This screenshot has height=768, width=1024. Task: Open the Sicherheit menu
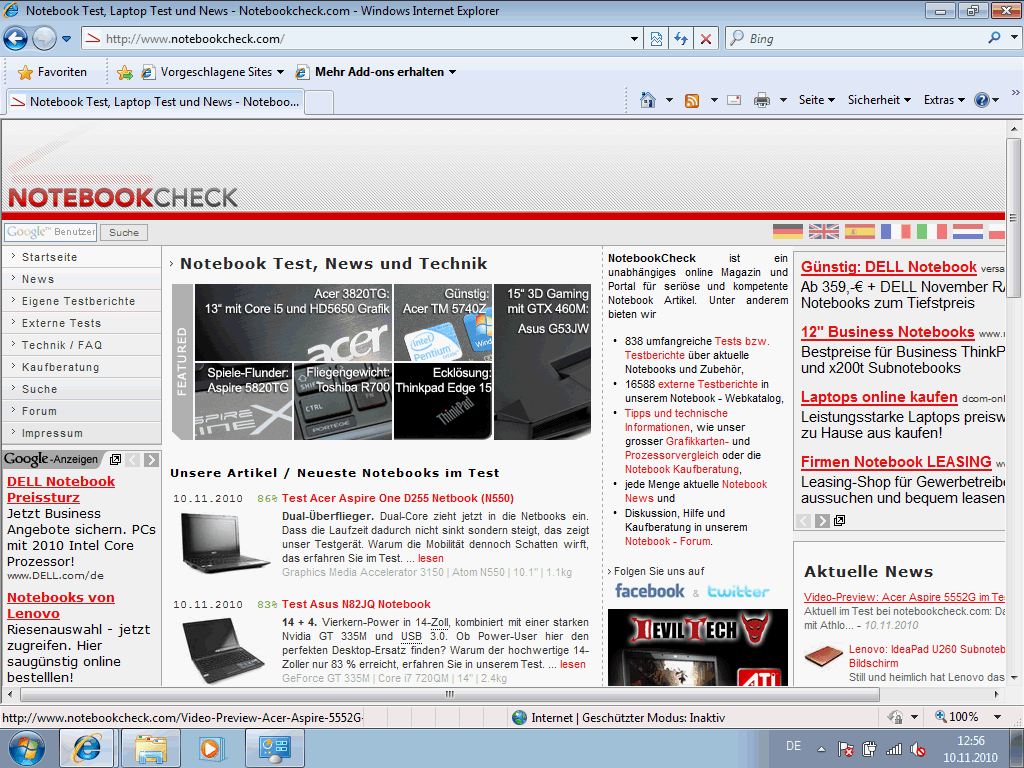click(879, 100)
